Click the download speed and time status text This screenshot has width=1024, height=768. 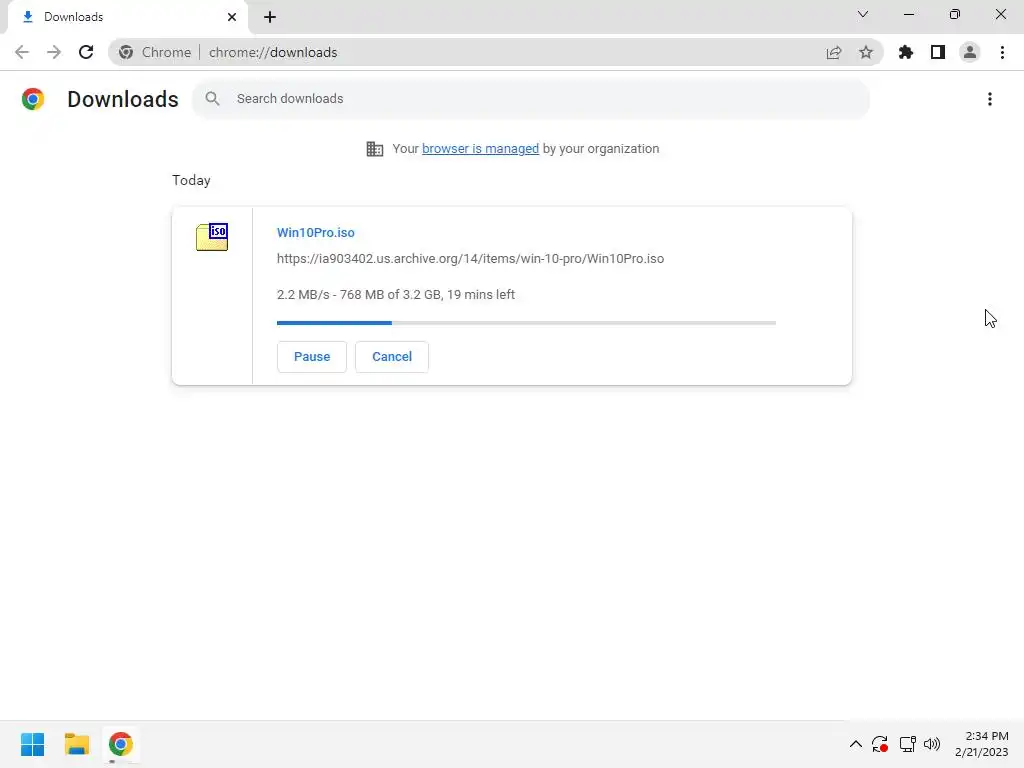[x=396, y=295]
